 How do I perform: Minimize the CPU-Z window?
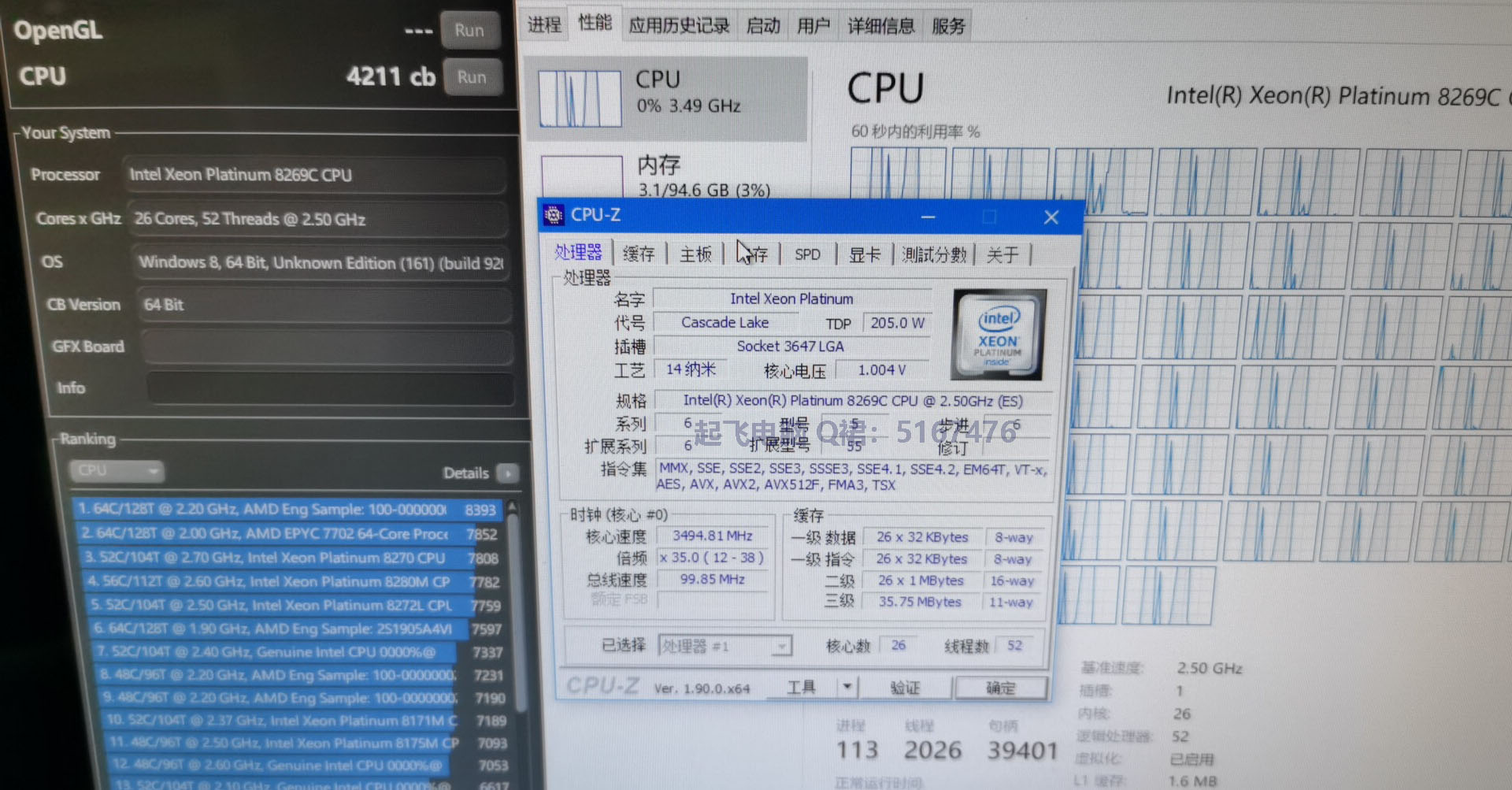928,217
